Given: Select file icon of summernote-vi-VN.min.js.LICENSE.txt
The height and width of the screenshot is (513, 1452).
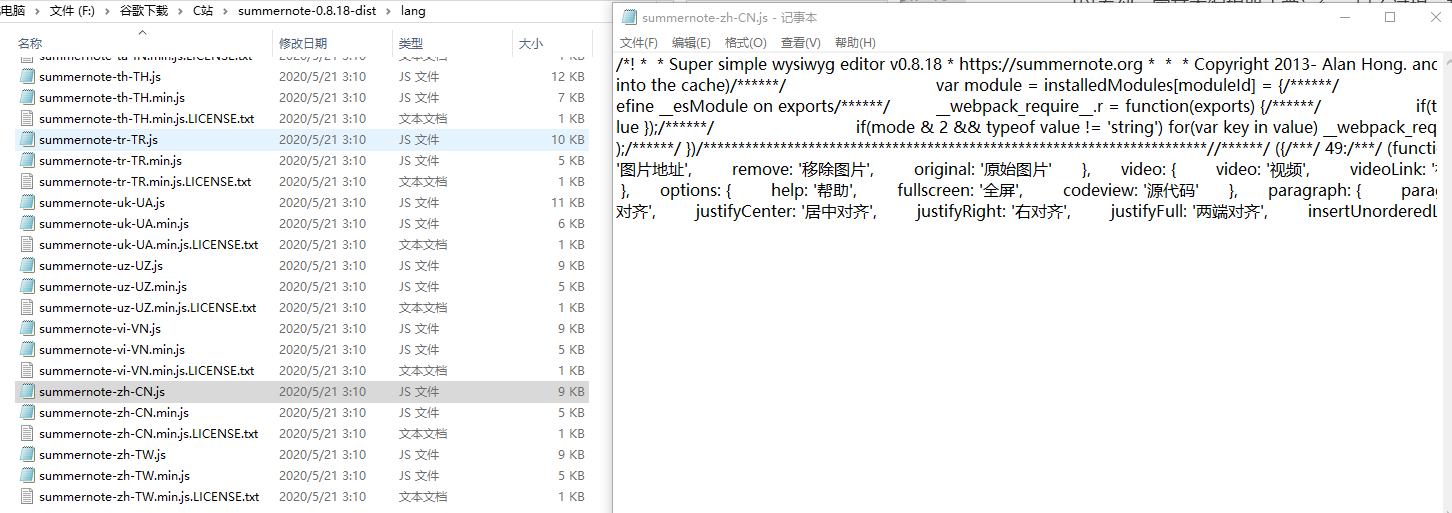Looking at the screenshot, I should (x=27, y=371).
